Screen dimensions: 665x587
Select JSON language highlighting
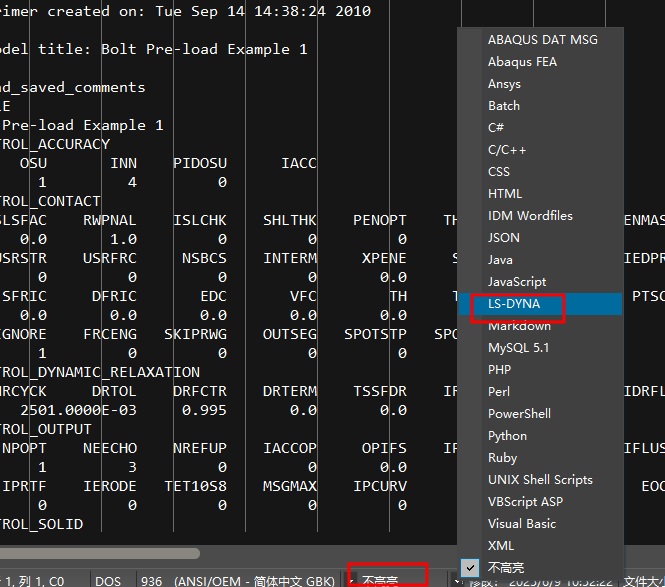point(540,238)
